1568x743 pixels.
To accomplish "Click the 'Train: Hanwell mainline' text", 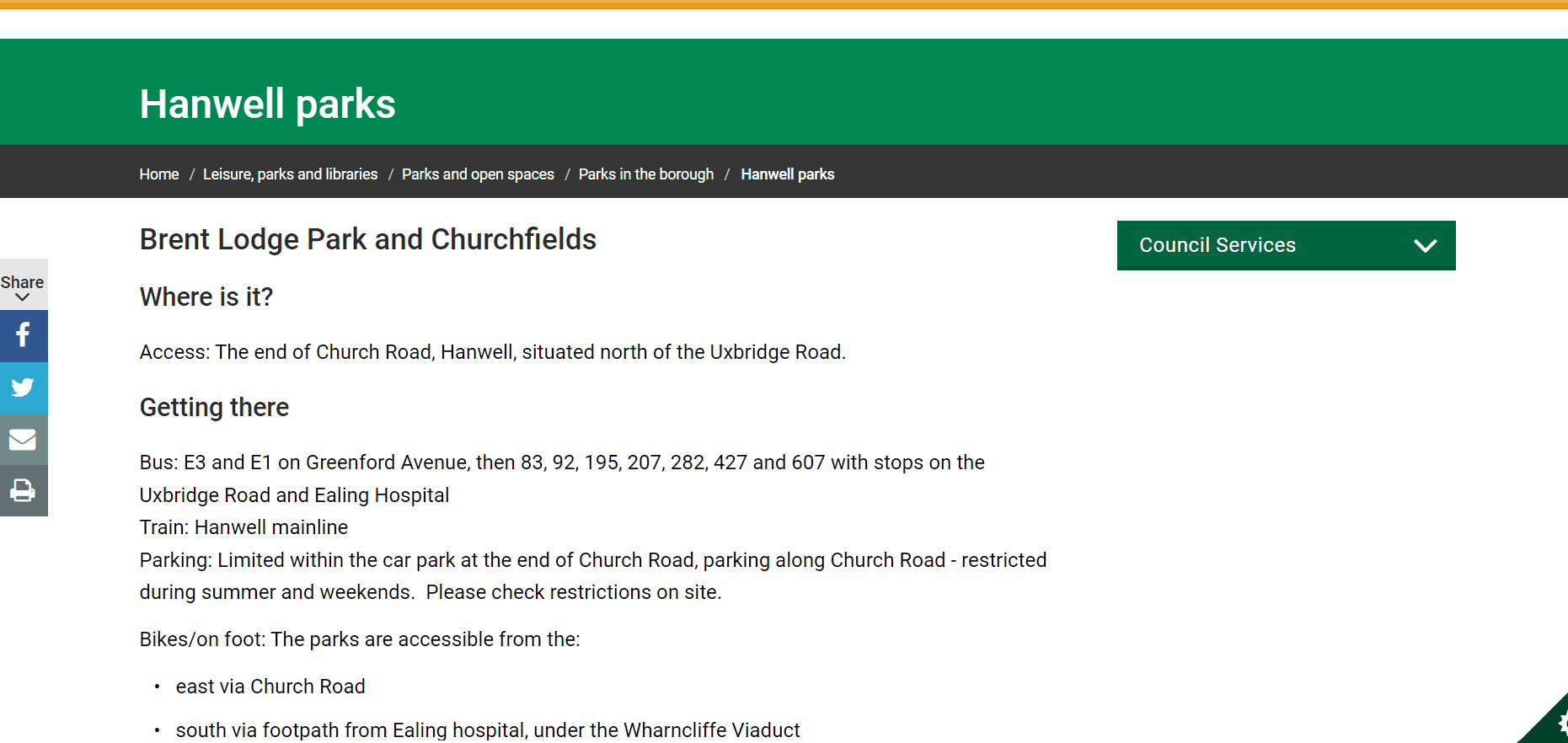I will coord(243,527).
